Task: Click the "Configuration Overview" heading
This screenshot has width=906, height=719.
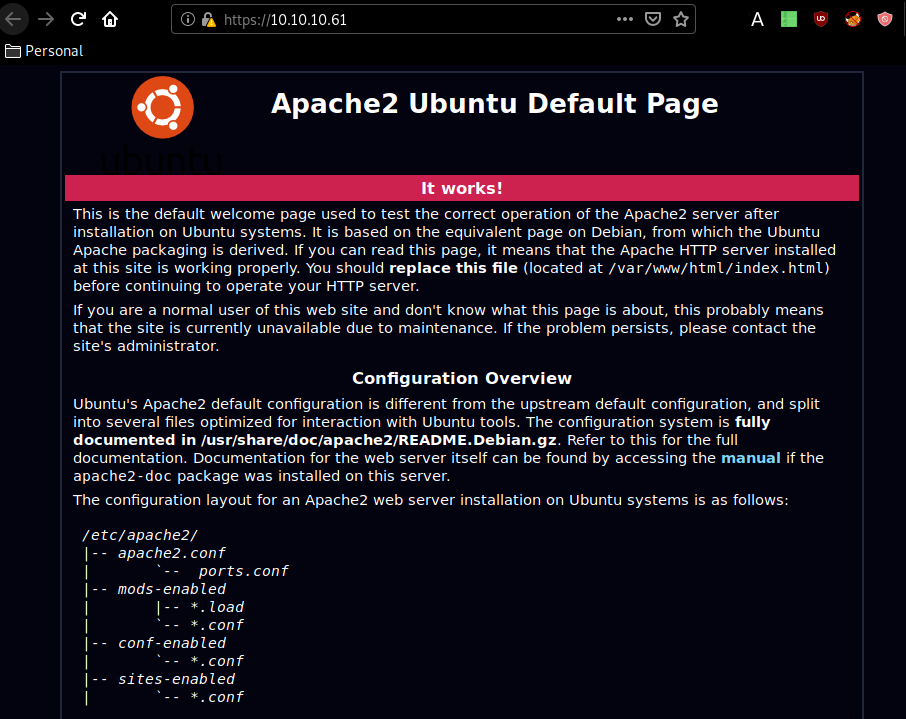Action: pyautogui.click(x=462, y=379)
